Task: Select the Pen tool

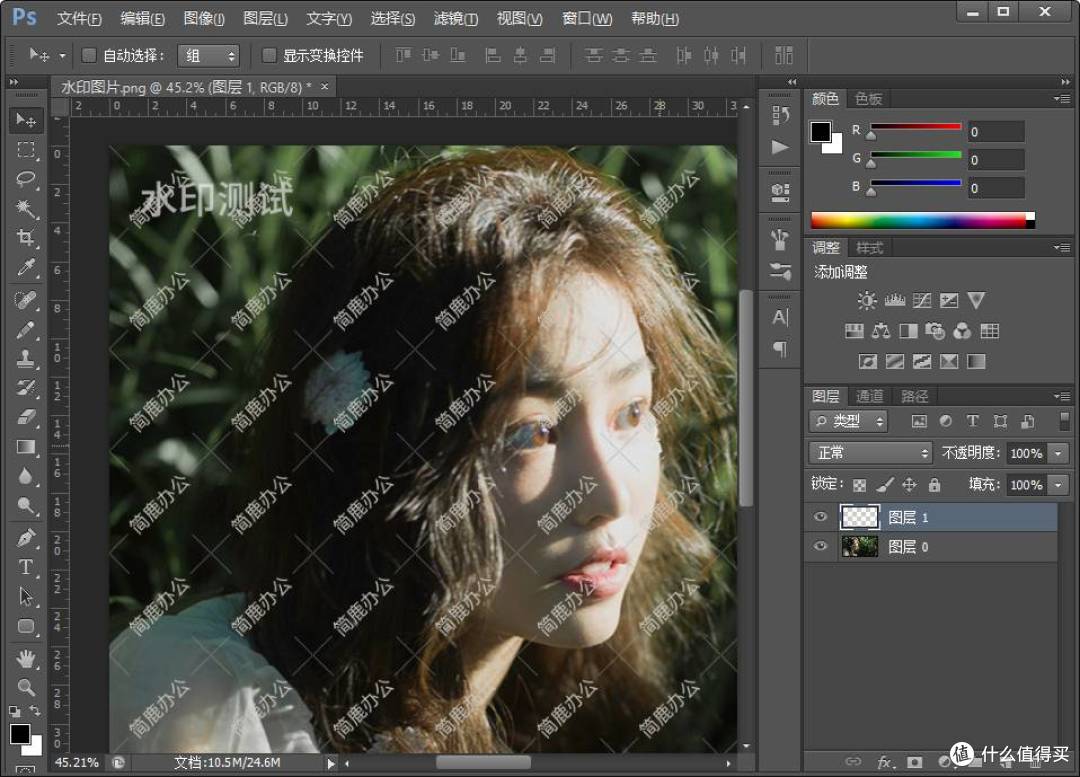Action: [x=26, y=538]
